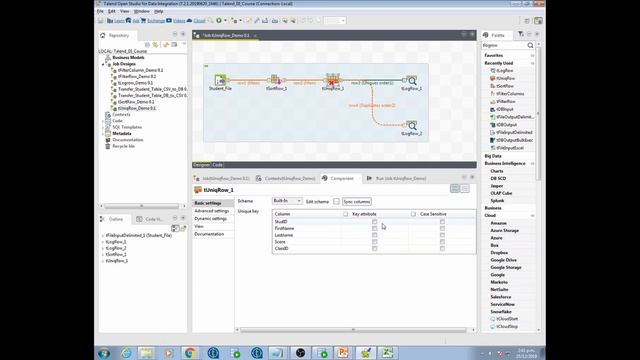
Task: Check Case Sensitive for FirstName
Action: (x=442, y=229)
